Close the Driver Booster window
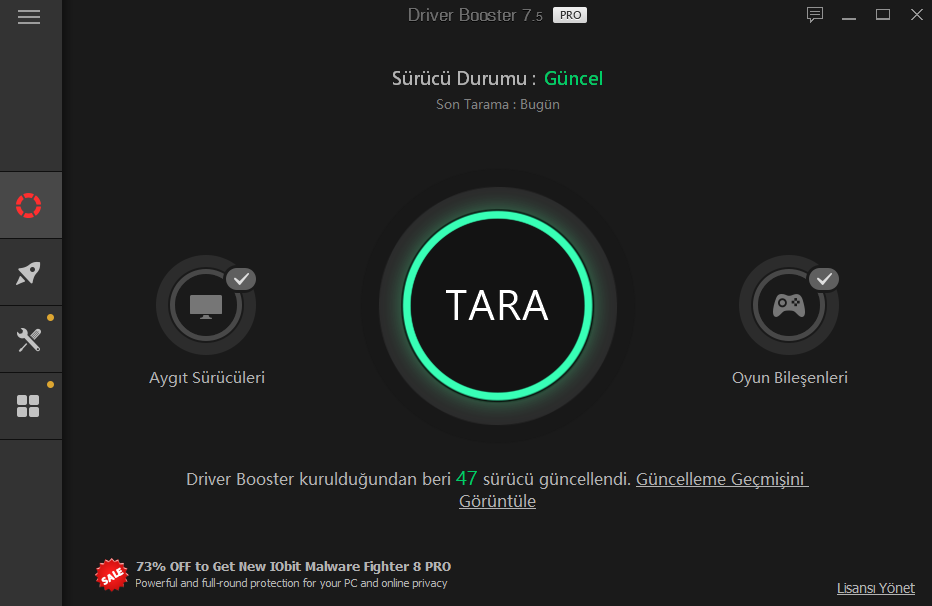932x606 pixels. click(x=917, y=15)
